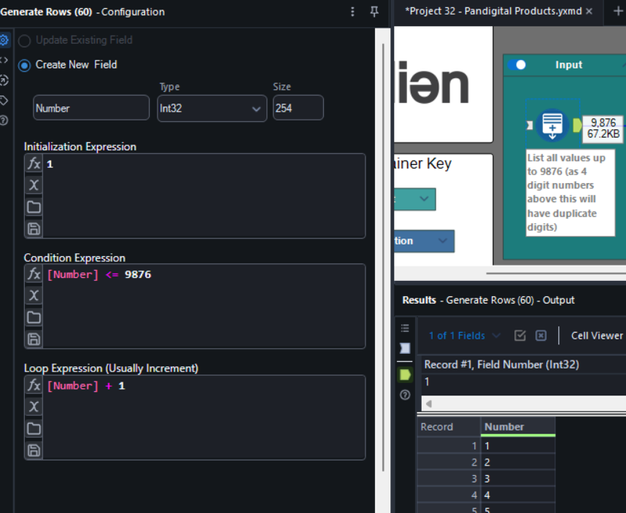Select Update Existing Field radio button
Image resolution: width=626 pixels, height=513 pixels.
(x=24, y=40)
